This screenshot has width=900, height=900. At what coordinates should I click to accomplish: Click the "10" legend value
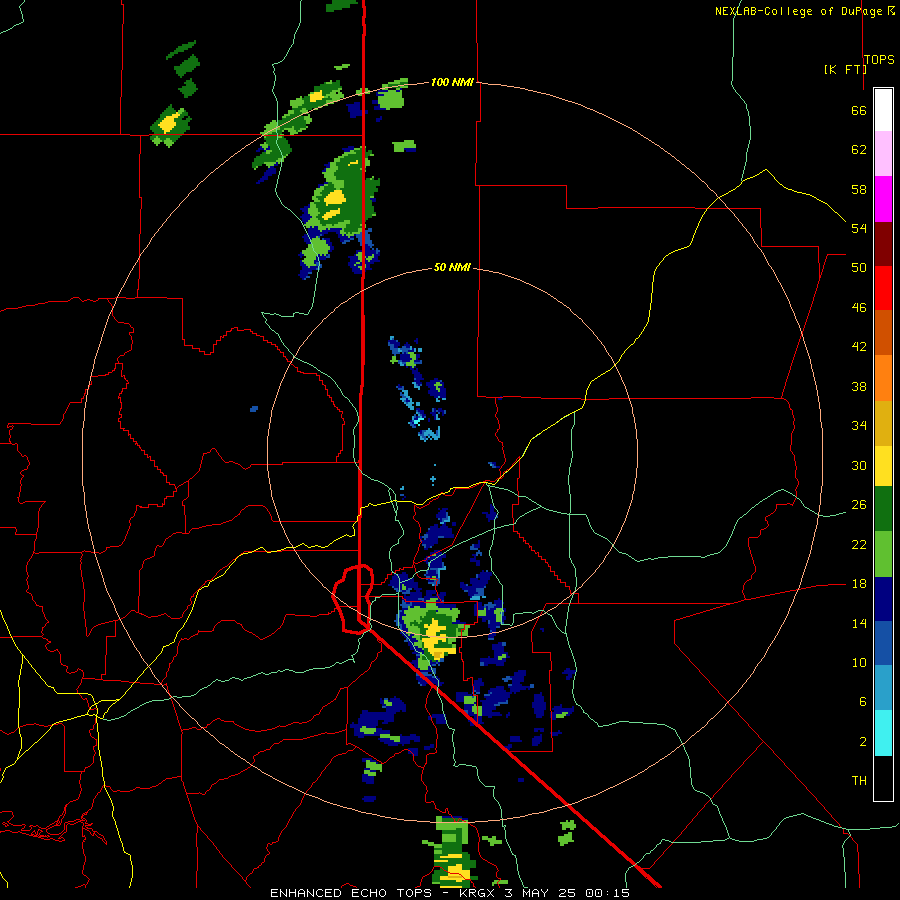[x=859, y=662]
